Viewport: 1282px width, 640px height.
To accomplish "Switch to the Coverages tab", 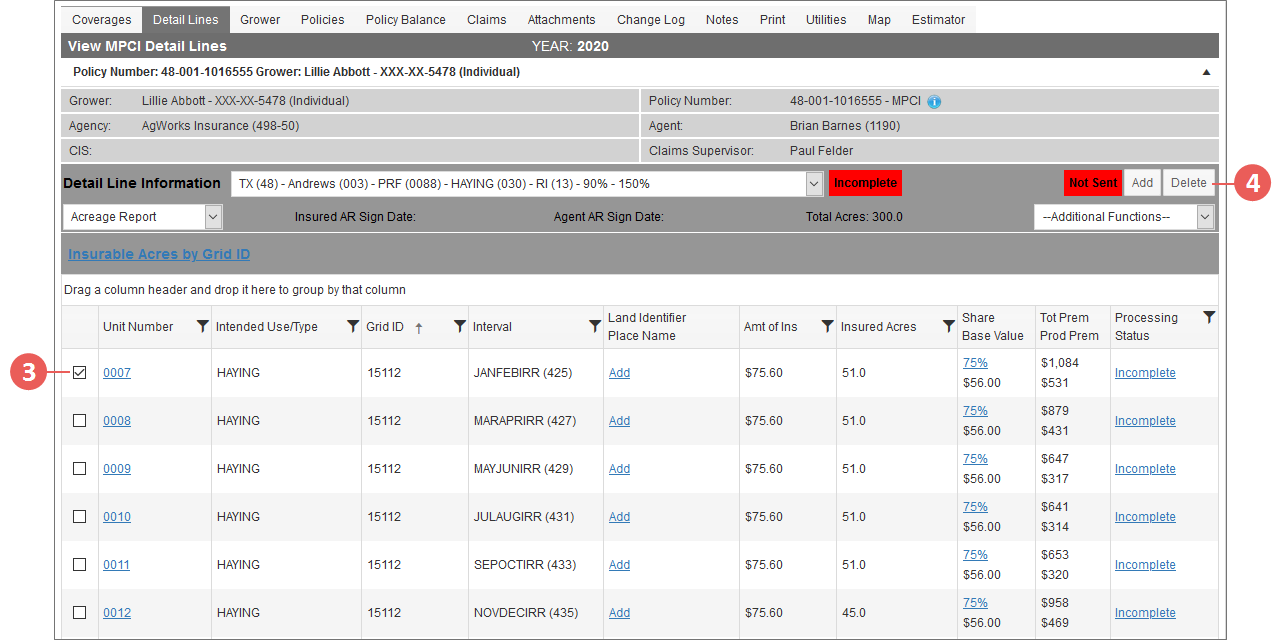I will click(101, 20).
